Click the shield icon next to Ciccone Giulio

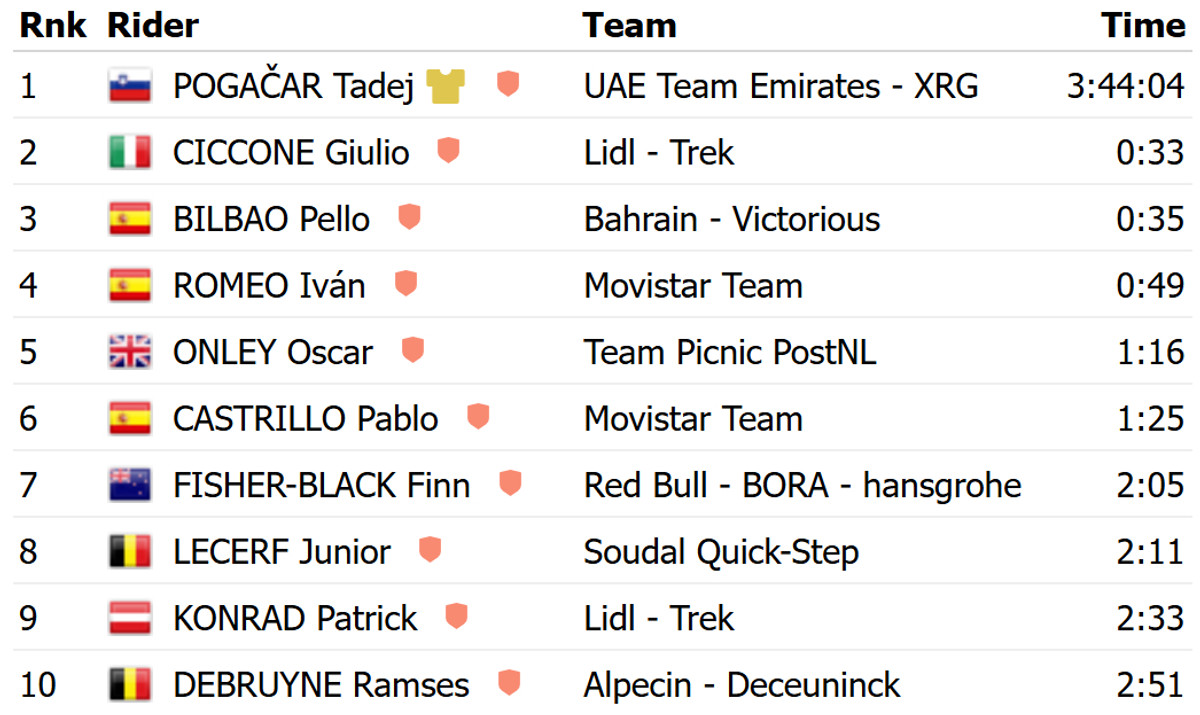tap(448, 152)
